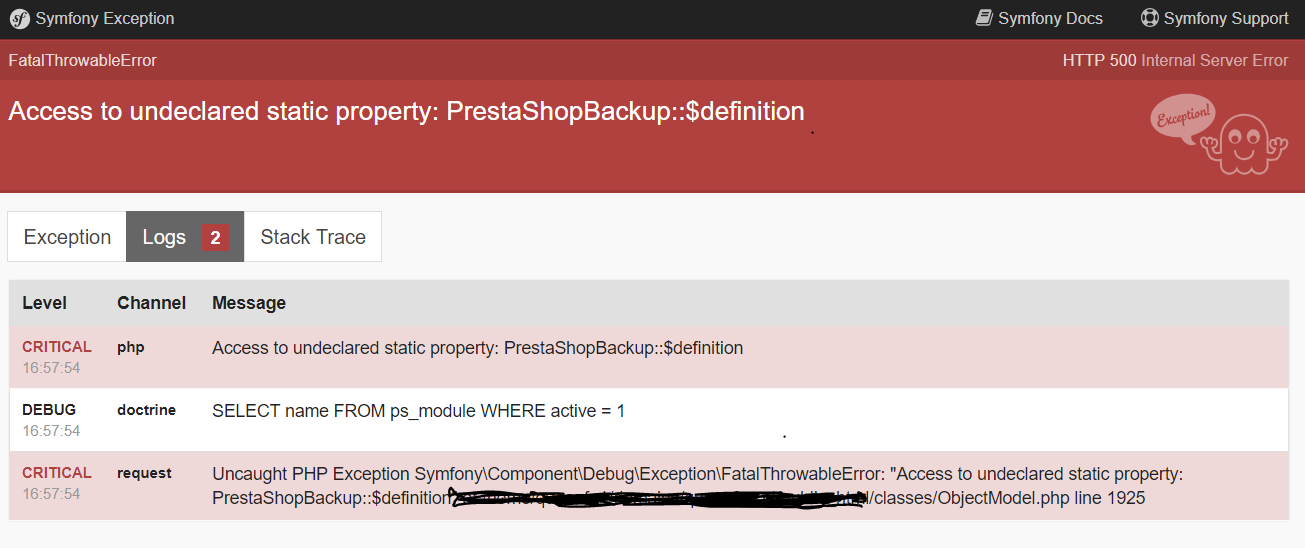Click the Message column header
Image resolution: width=1305 pixels, height=548 pixels.
click(x=249, y=303)
